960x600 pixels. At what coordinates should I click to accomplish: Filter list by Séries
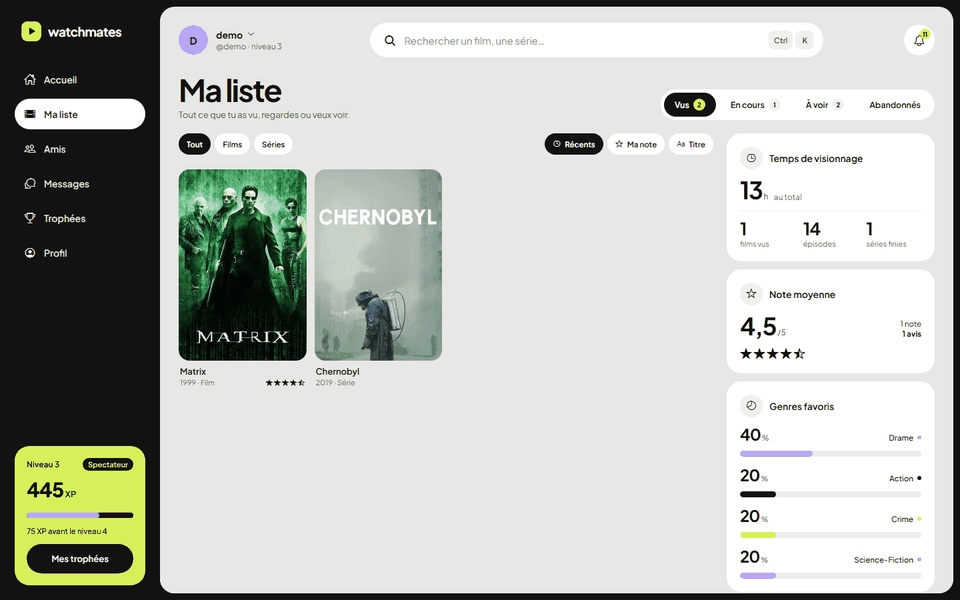pos(273,144)
